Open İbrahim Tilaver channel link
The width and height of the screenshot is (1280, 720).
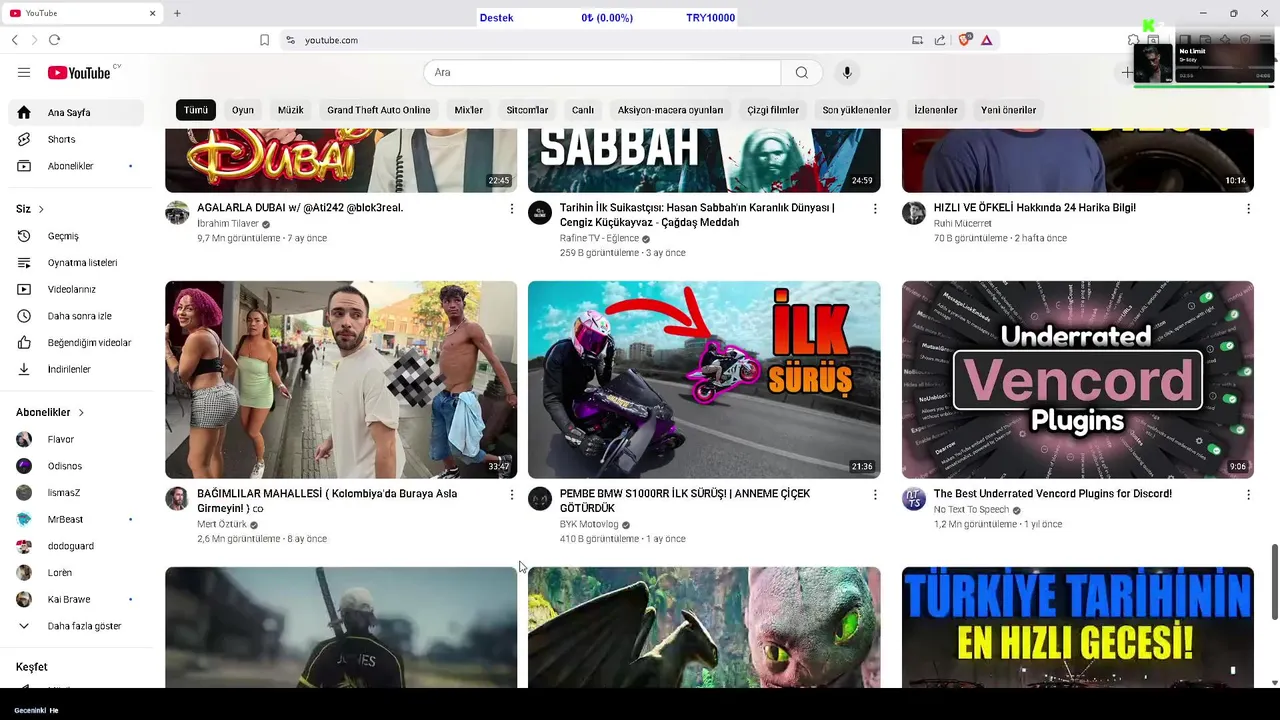[228, 224]
